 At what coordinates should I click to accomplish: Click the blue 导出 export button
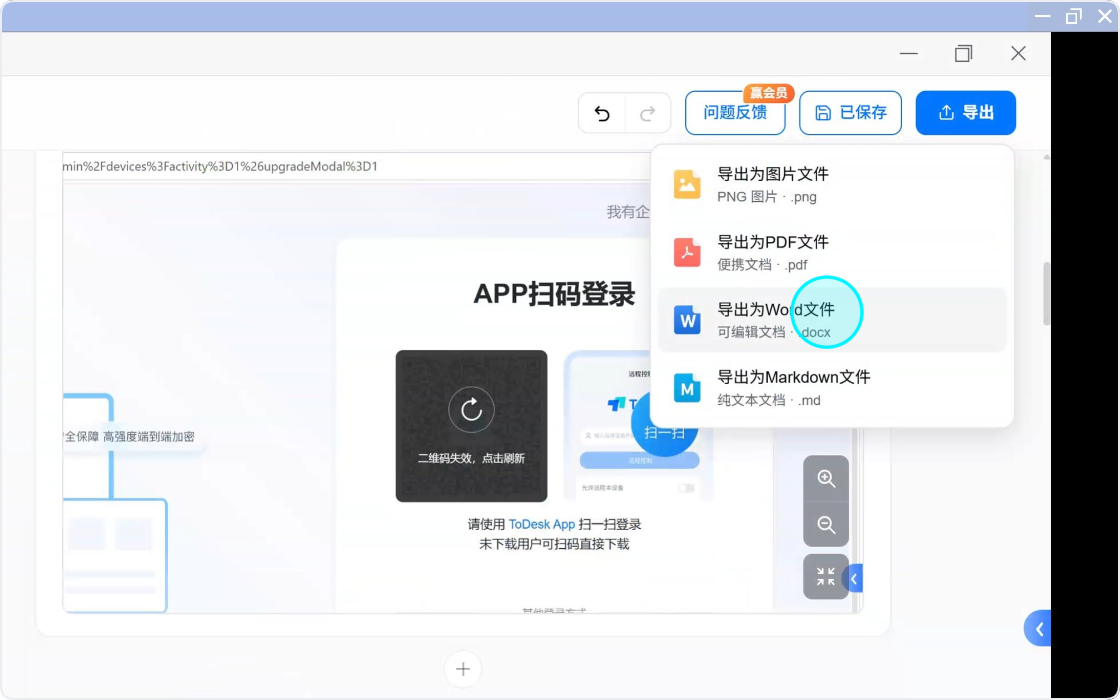click(x=966, y=113)
